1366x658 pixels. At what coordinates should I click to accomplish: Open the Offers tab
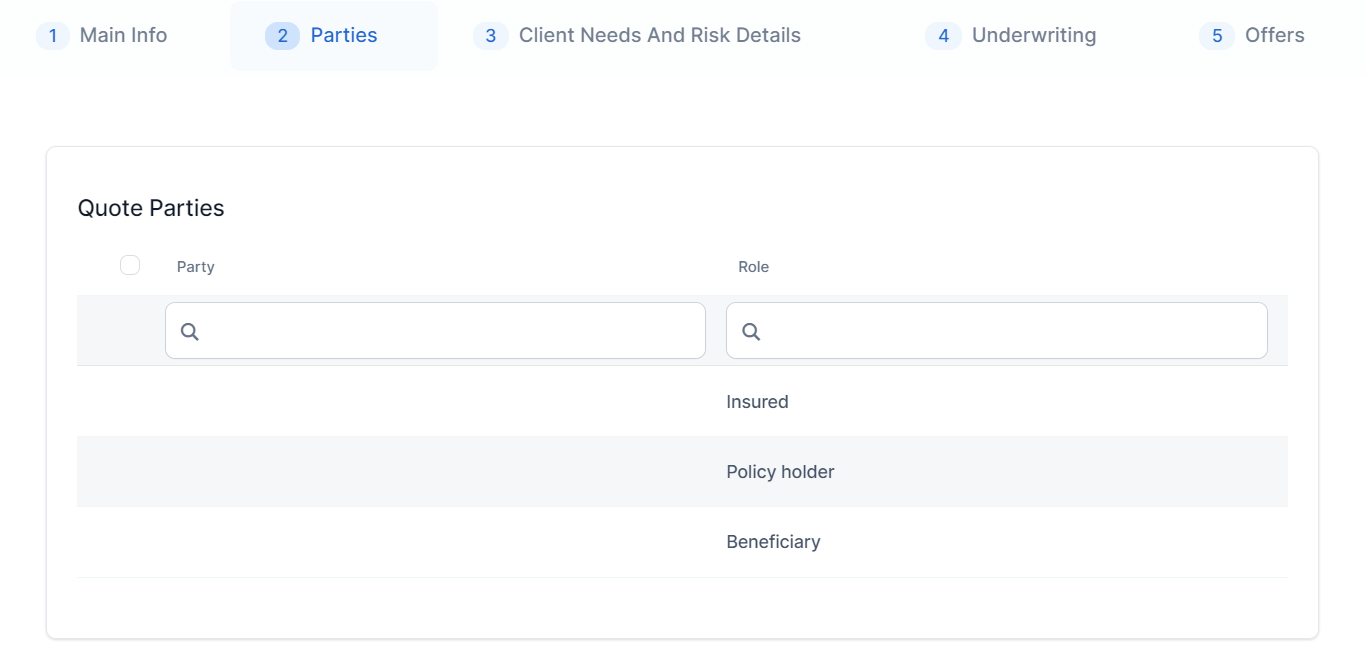[1274, 36]
